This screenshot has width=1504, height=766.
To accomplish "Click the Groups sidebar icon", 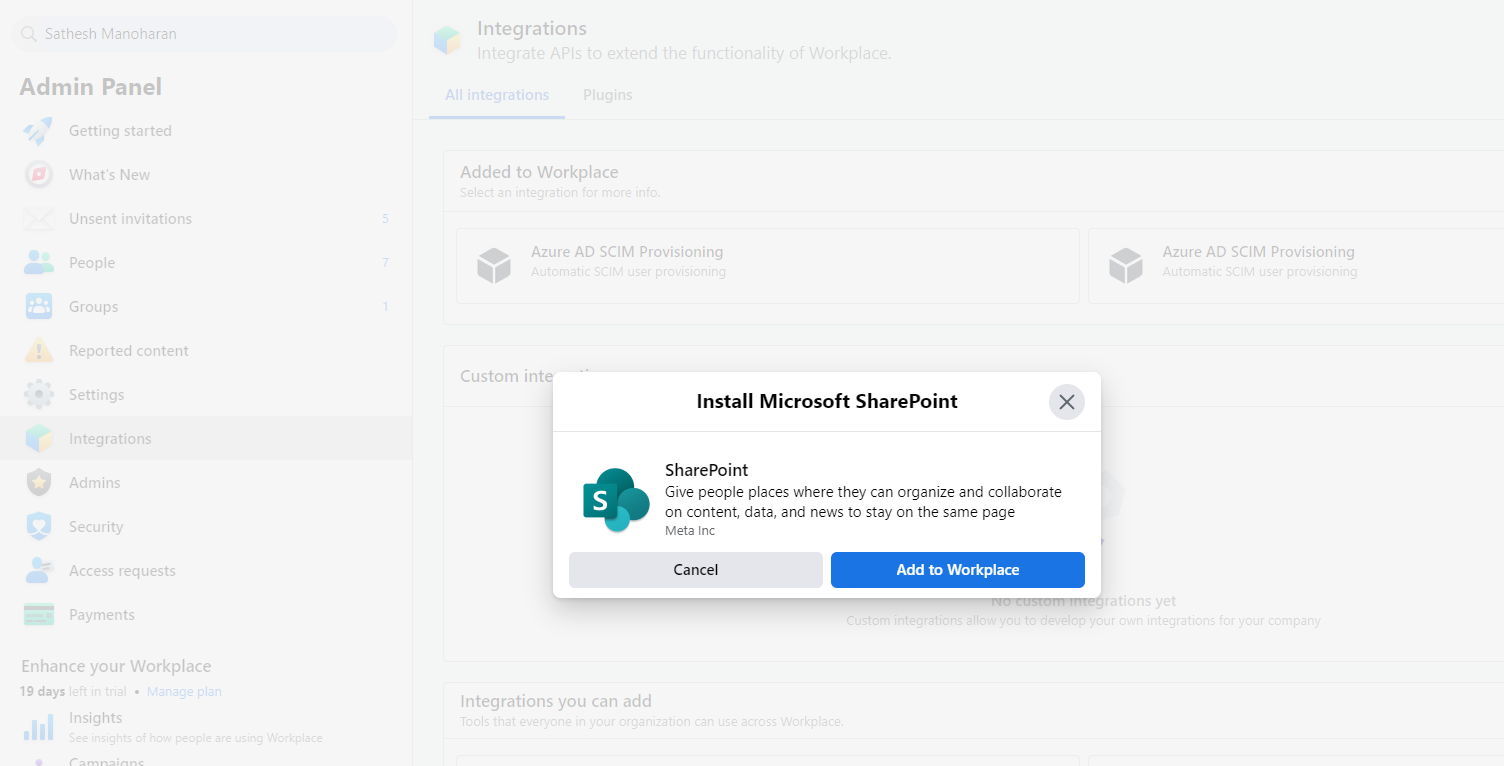I will [x=38, y=307].
